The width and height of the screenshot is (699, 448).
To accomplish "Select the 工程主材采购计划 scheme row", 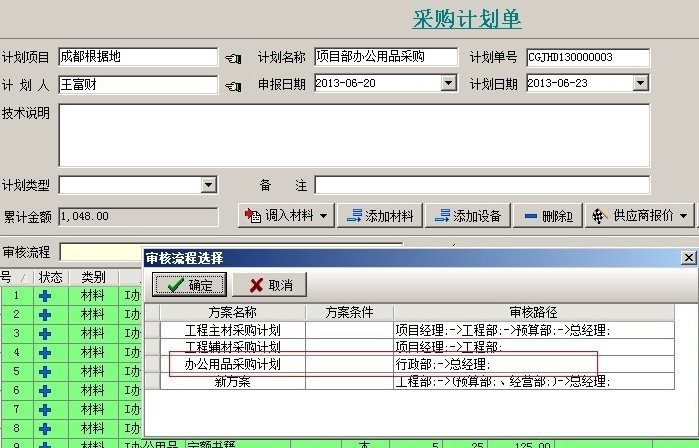I will point(233,329).
